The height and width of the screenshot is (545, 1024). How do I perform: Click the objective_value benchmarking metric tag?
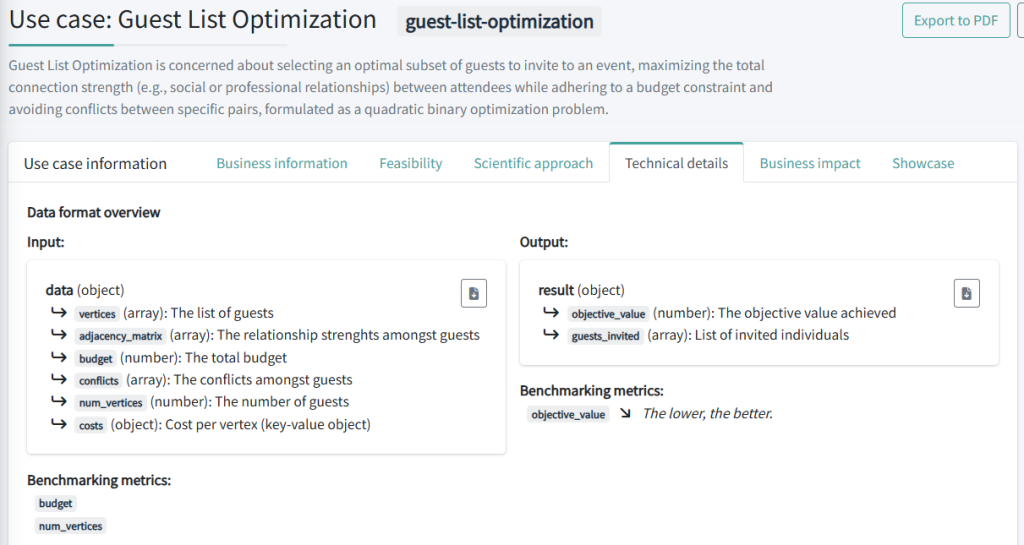coord(568,414)
